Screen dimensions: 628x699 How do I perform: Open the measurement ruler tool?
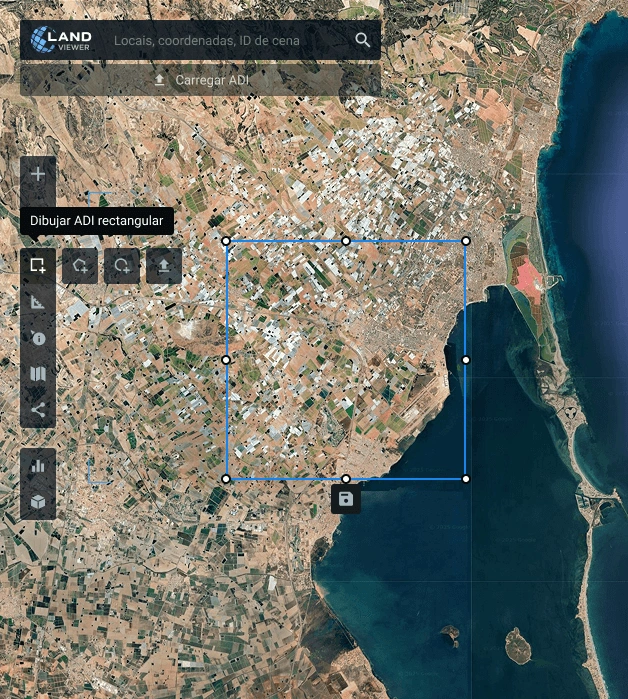coord(38,302)
